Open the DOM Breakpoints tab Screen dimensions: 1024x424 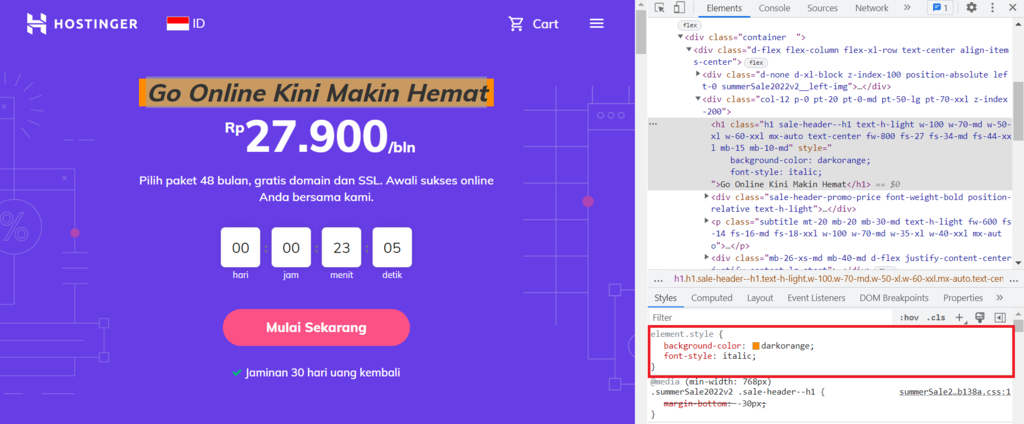(893, 298)
